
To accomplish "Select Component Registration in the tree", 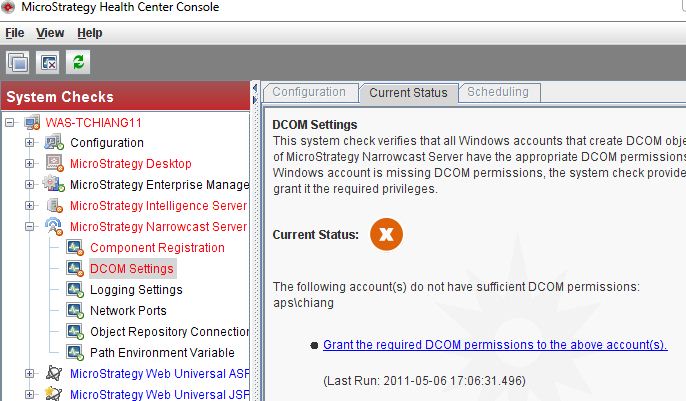I will click(157, 248).
